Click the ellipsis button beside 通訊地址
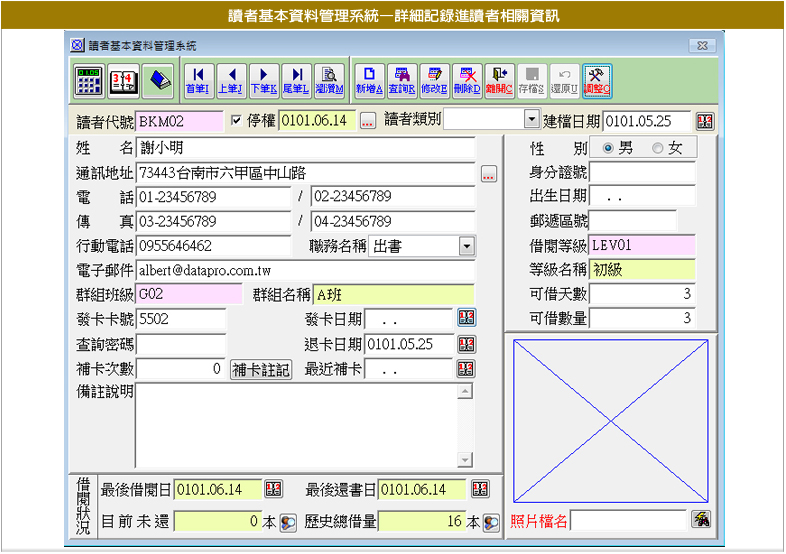 (488, 174)
